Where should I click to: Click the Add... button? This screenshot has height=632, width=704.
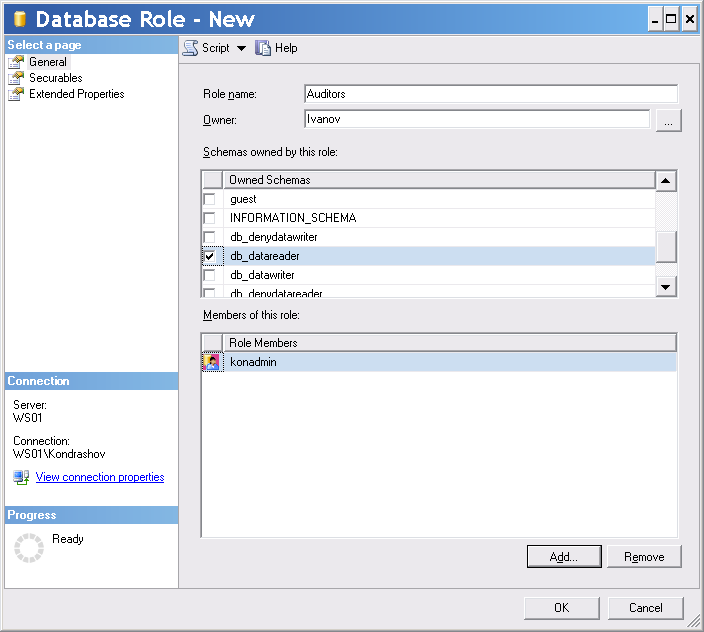pyautogui.click(x=564, y=556)
